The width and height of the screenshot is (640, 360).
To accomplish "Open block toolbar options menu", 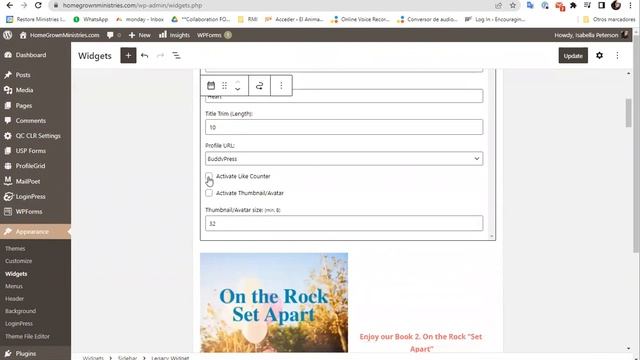I will (281, 86).
